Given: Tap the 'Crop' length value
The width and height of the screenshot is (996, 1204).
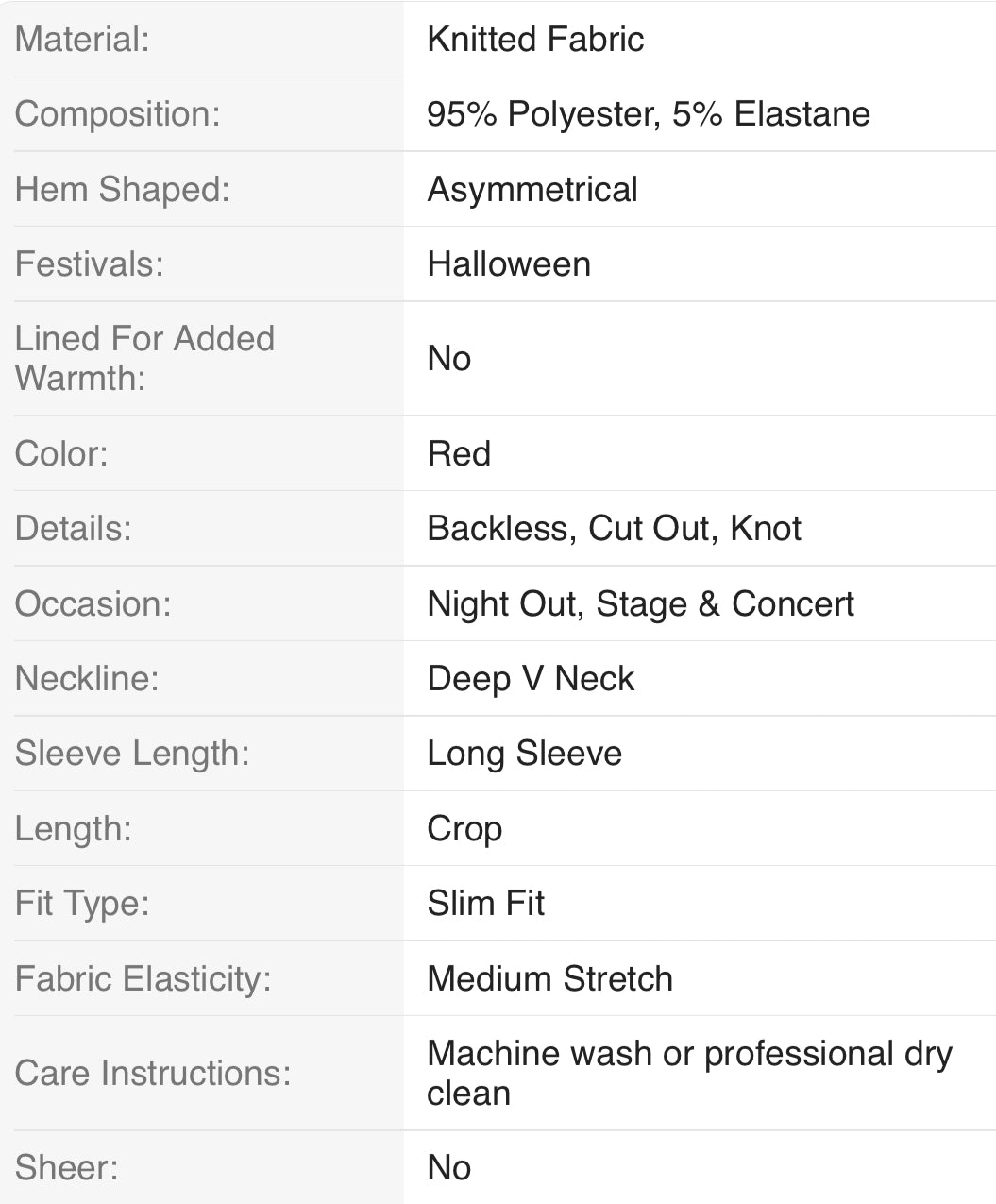Looking at the screenshot, I should (464, 828).
